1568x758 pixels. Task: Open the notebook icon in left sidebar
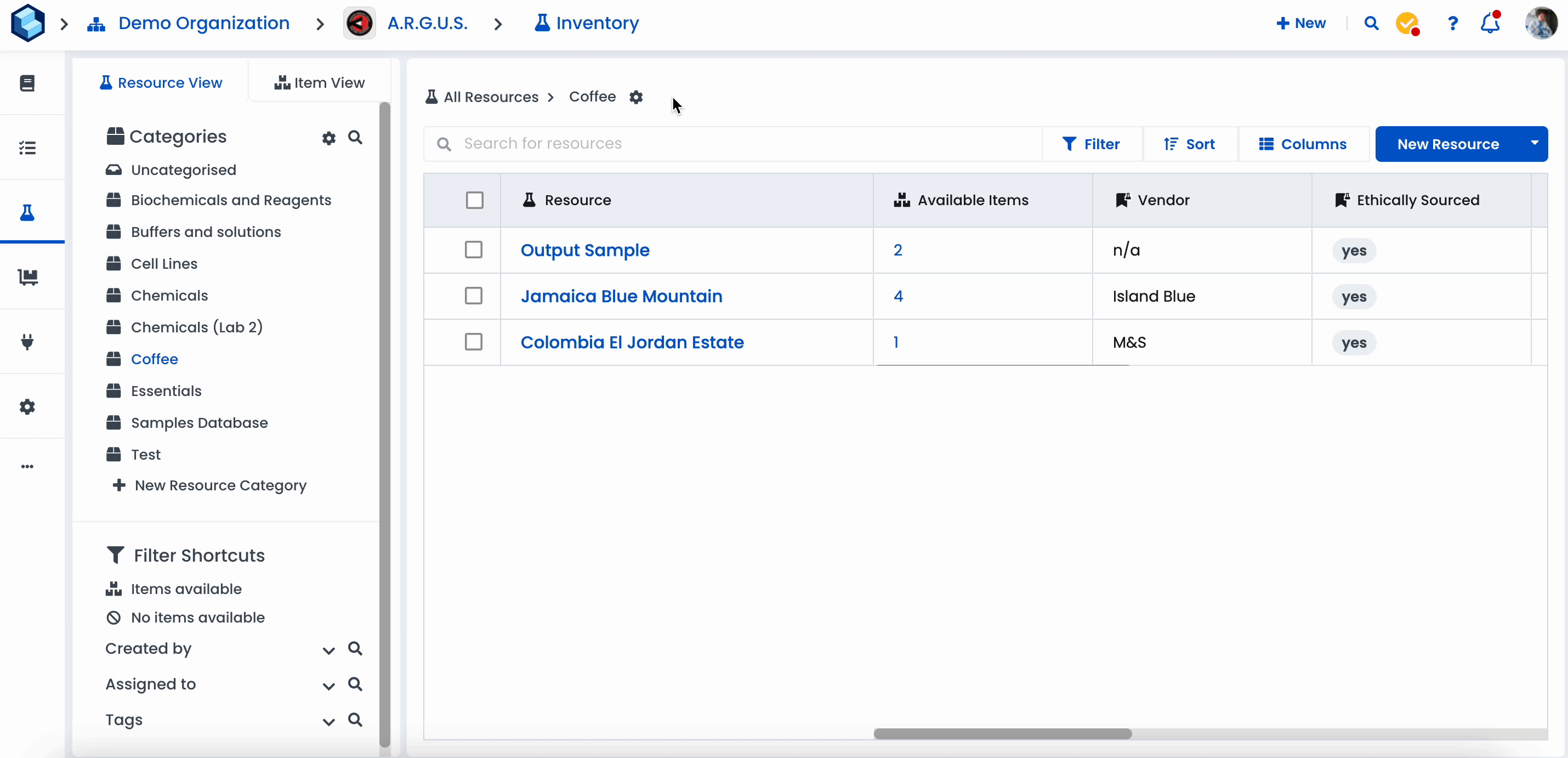pos(27,83)
